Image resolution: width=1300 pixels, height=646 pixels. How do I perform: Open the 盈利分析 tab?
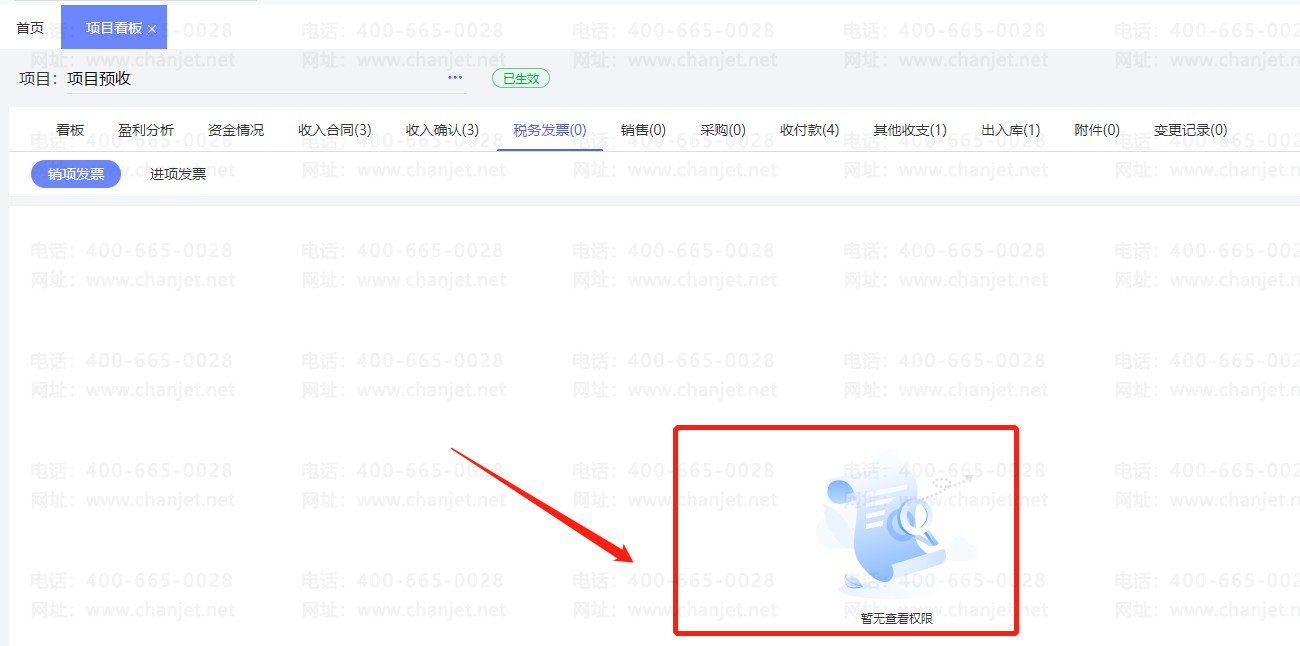[x=146, y=130]
